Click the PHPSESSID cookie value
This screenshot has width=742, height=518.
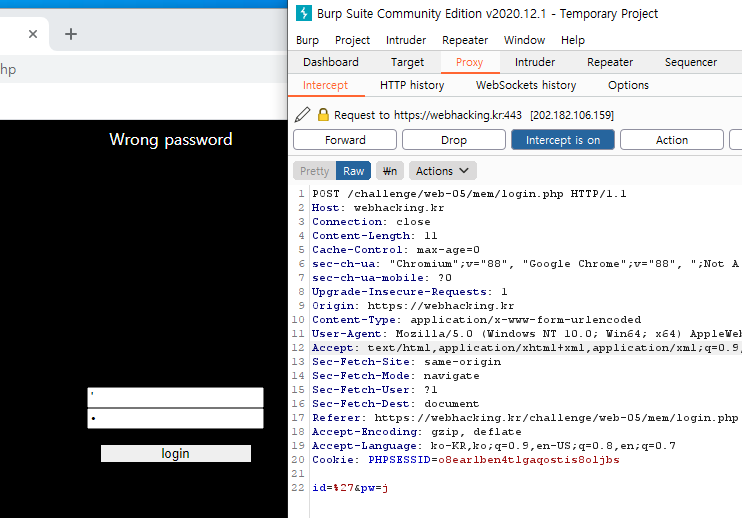point(529,460)
